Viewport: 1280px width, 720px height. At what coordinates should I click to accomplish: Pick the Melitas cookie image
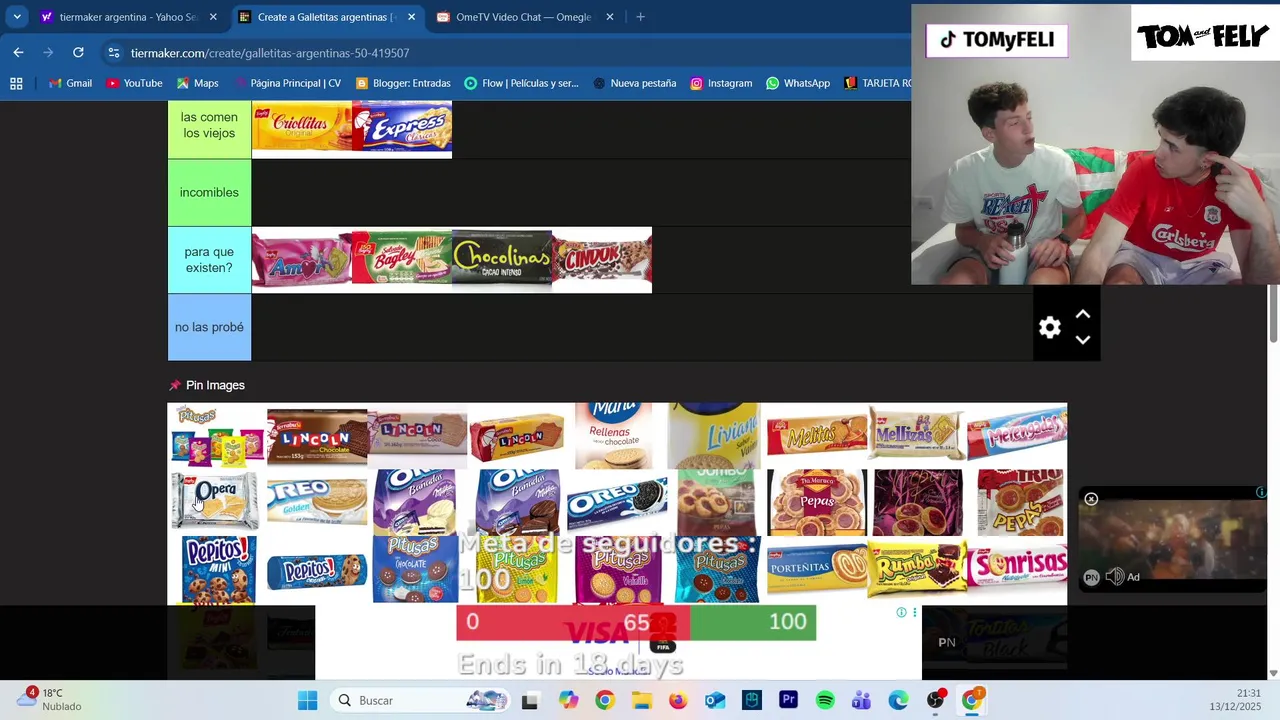pyautogui.click(x=817, y=436)
